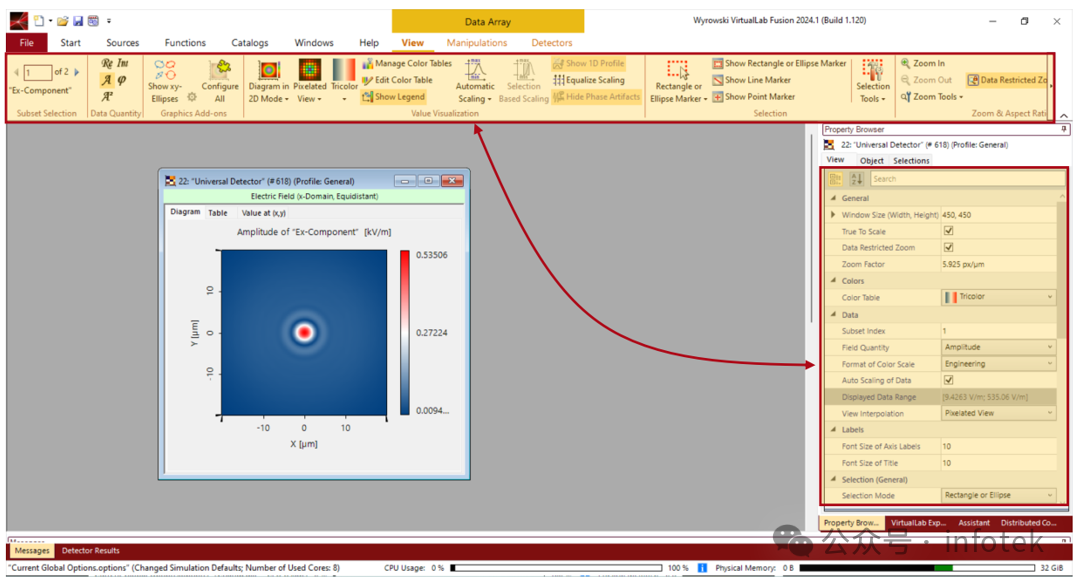Select the Phase (φ) data quantity icon
Image resolution: width=1077 pixels, height=584 pixels.
(x=122, y=80)
